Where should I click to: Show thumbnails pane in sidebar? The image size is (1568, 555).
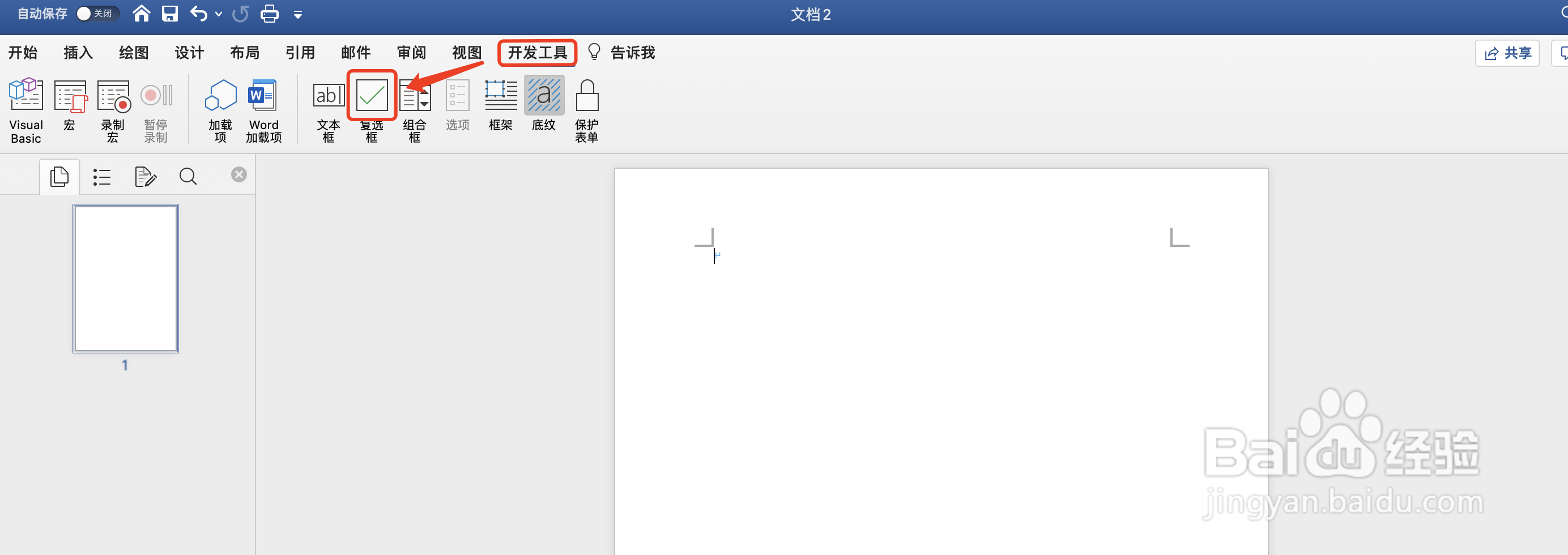point(59,177)
